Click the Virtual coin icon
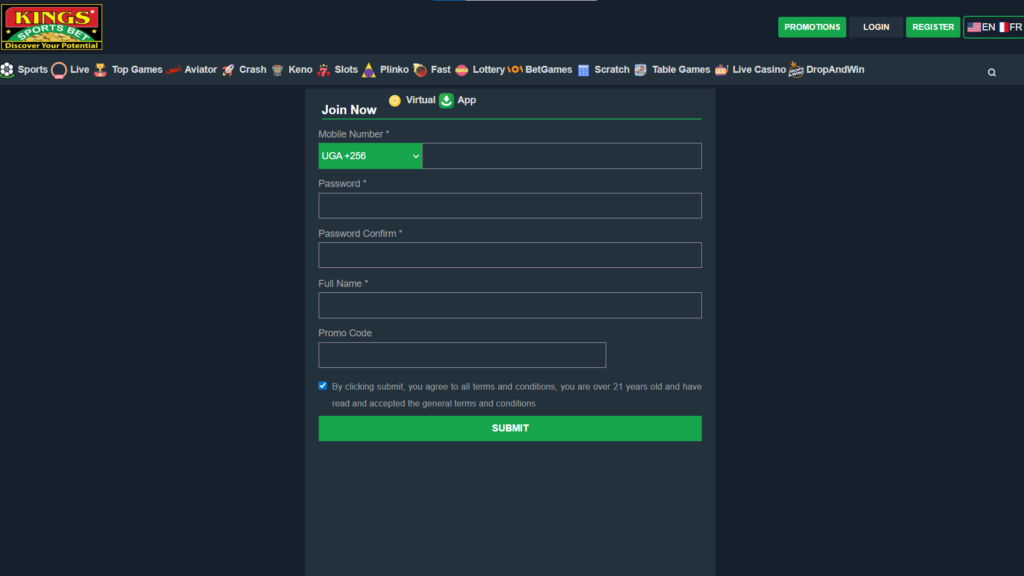Viewport: 1024px width, 576px height. coord(395,100)
